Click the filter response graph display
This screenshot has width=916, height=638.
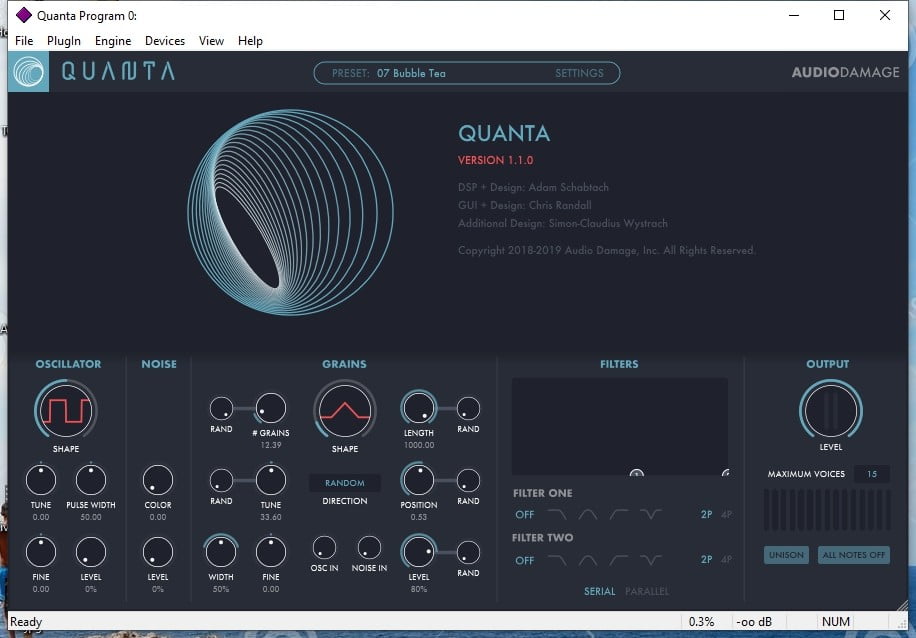[620, 427]
